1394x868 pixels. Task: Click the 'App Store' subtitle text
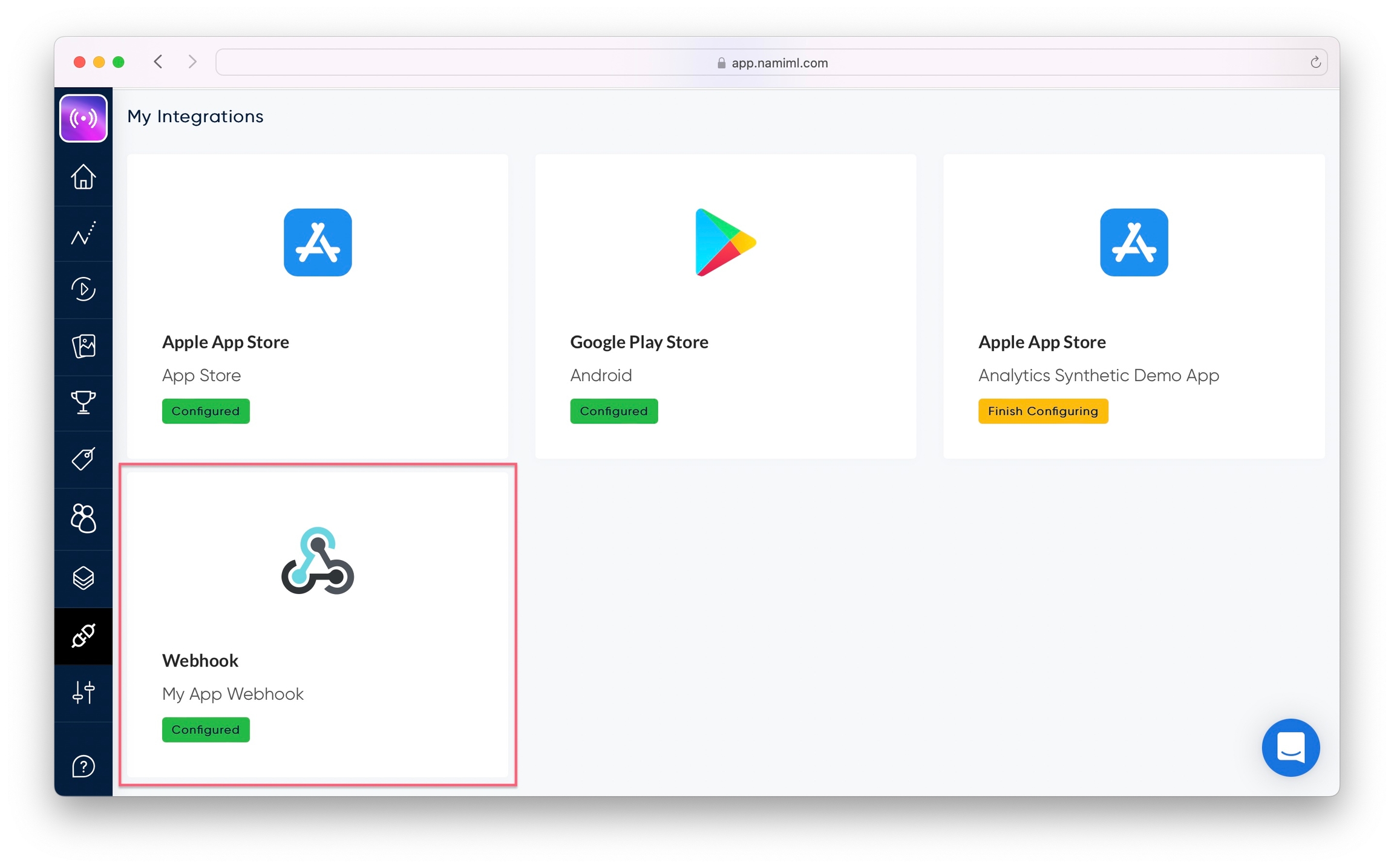coord(201,376)
